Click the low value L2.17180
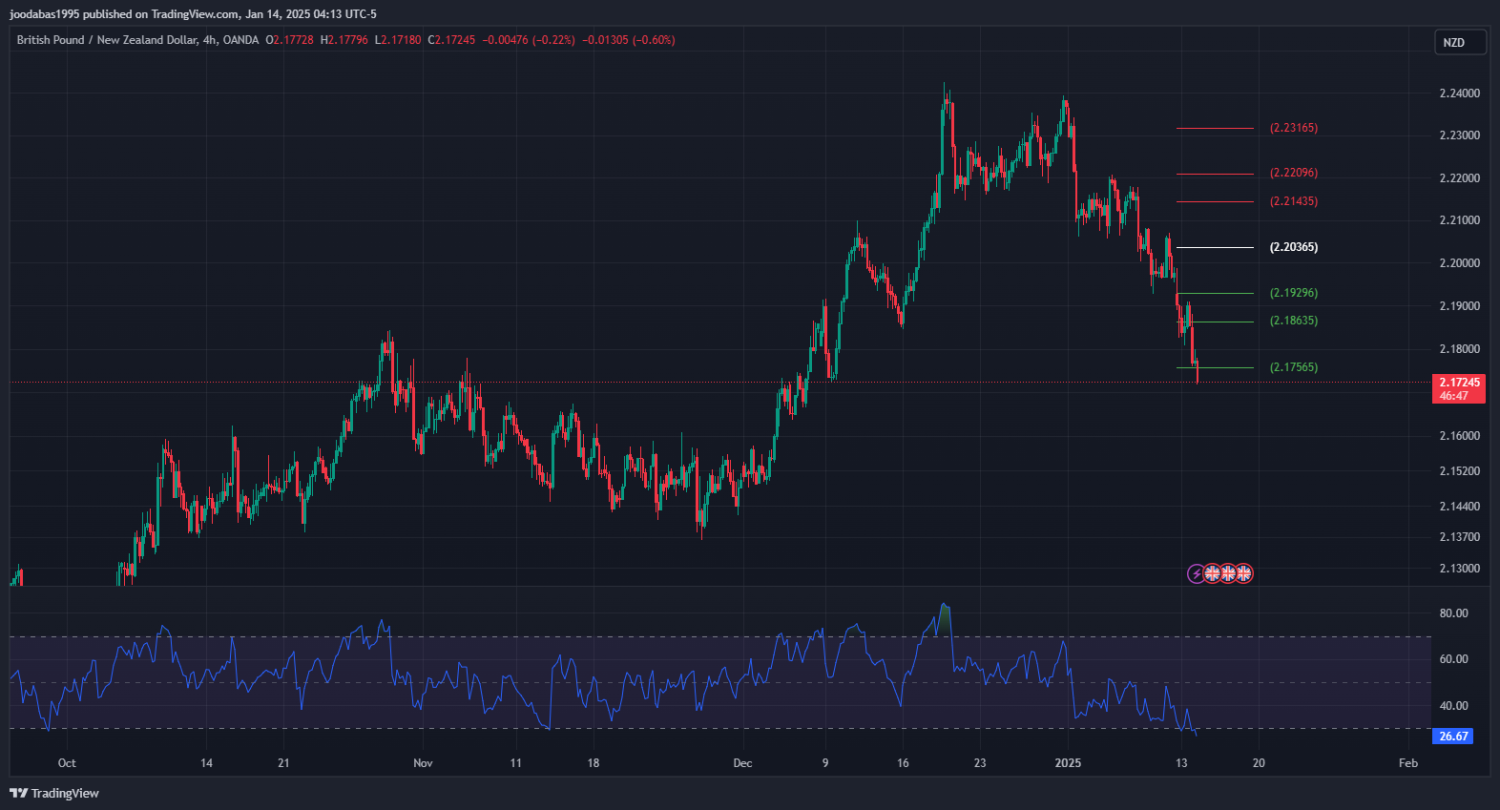1500x810 pixels. pos(397,40)
